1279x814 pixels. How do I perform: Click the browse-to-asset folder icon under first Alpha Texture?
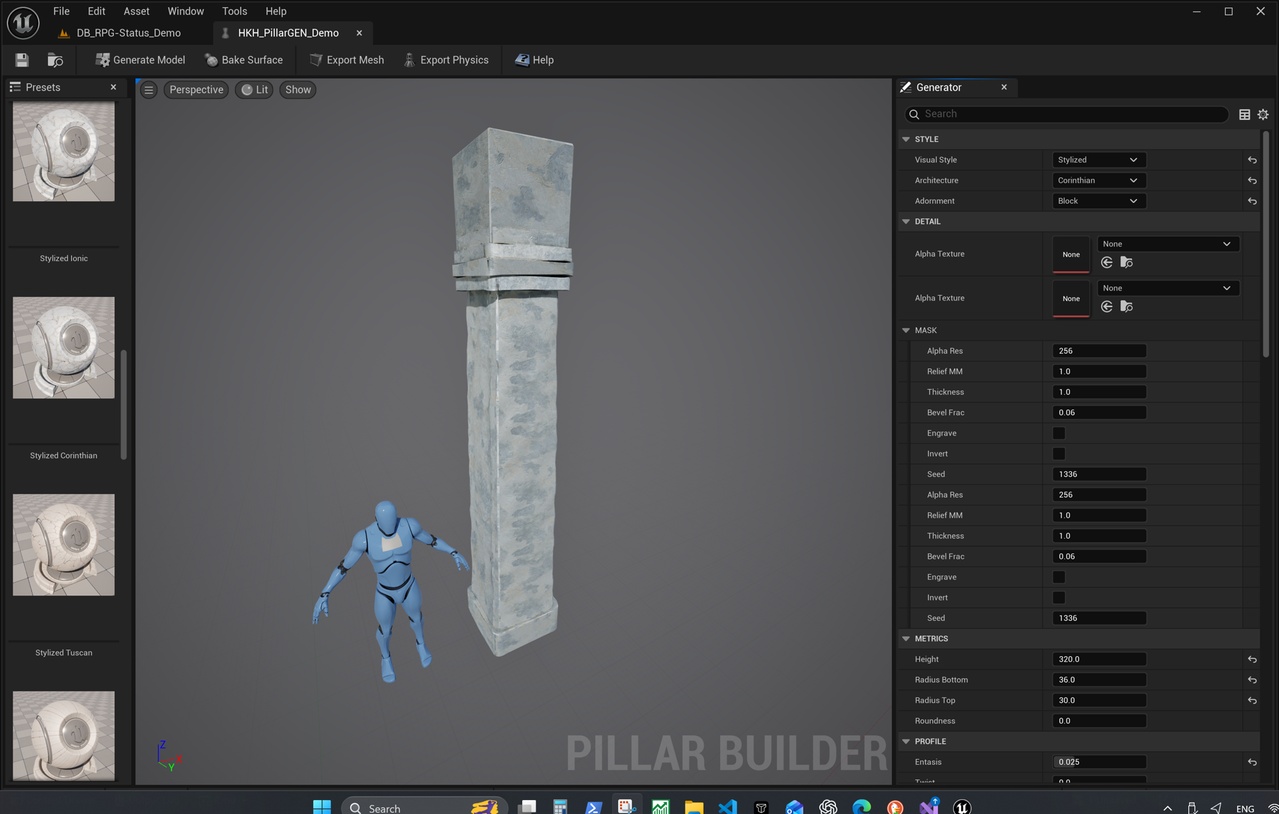pos(1126,262)
